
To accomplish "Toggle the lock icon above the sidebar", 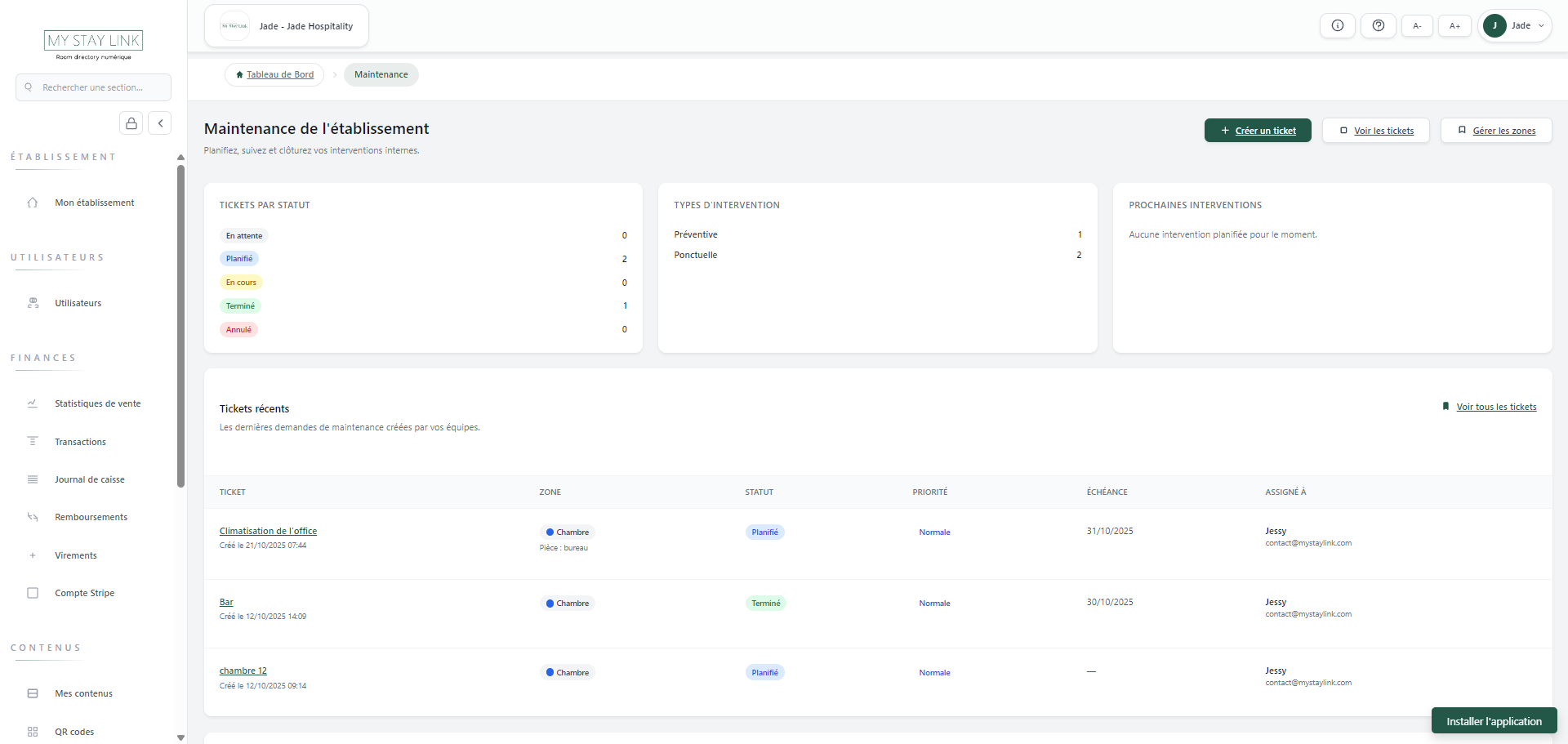I will click(131, 123).
